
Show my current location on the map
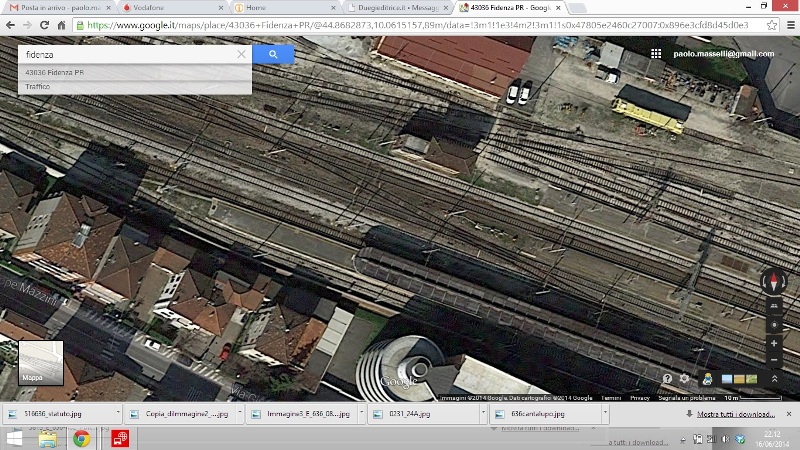click(774, 325)
